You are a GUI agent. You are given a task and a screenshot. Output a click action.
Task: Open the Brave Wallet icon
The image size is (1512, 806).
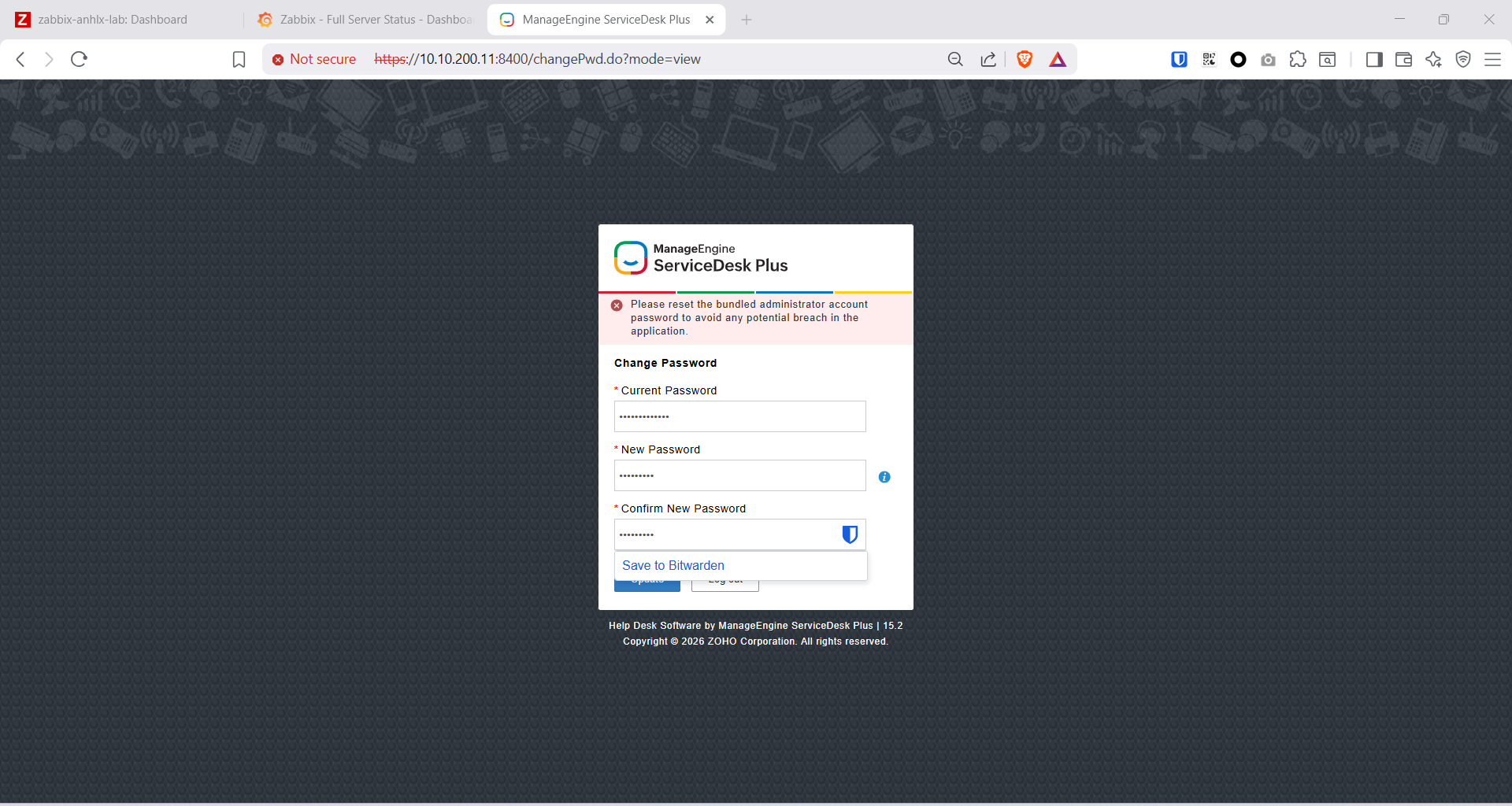(1403, 59)
